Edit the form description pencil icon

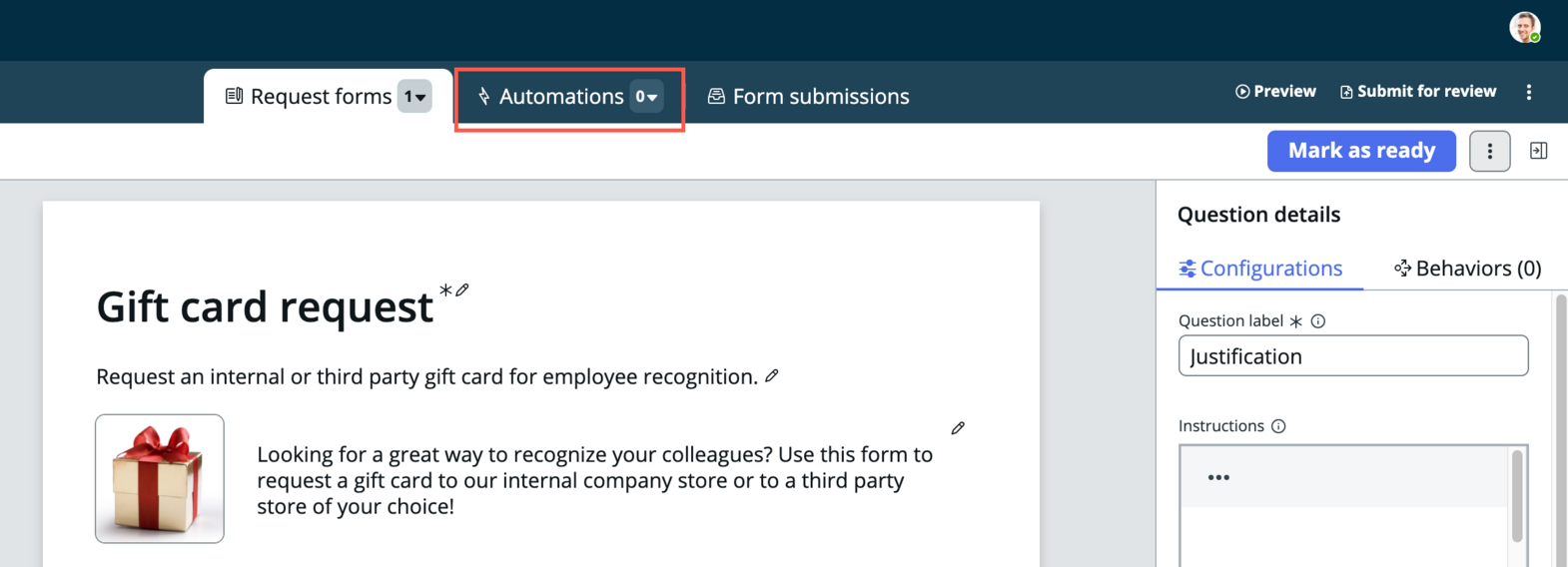(x=772, y=376)
